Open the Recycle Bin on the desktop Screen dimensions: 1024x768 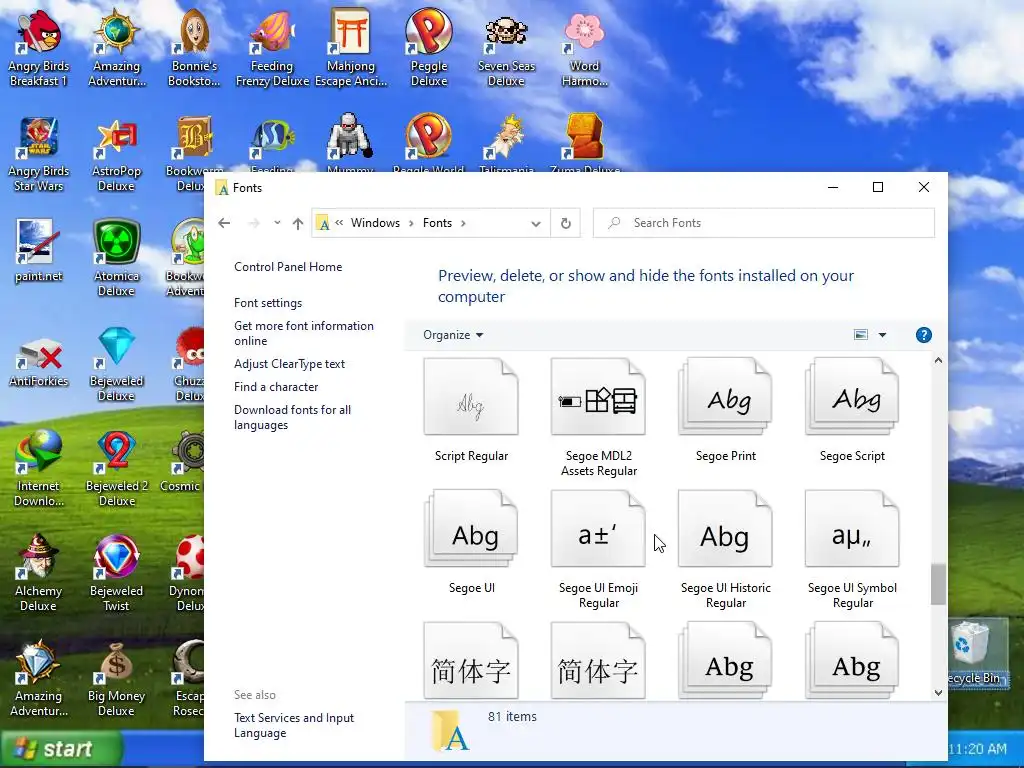(974, 654)
